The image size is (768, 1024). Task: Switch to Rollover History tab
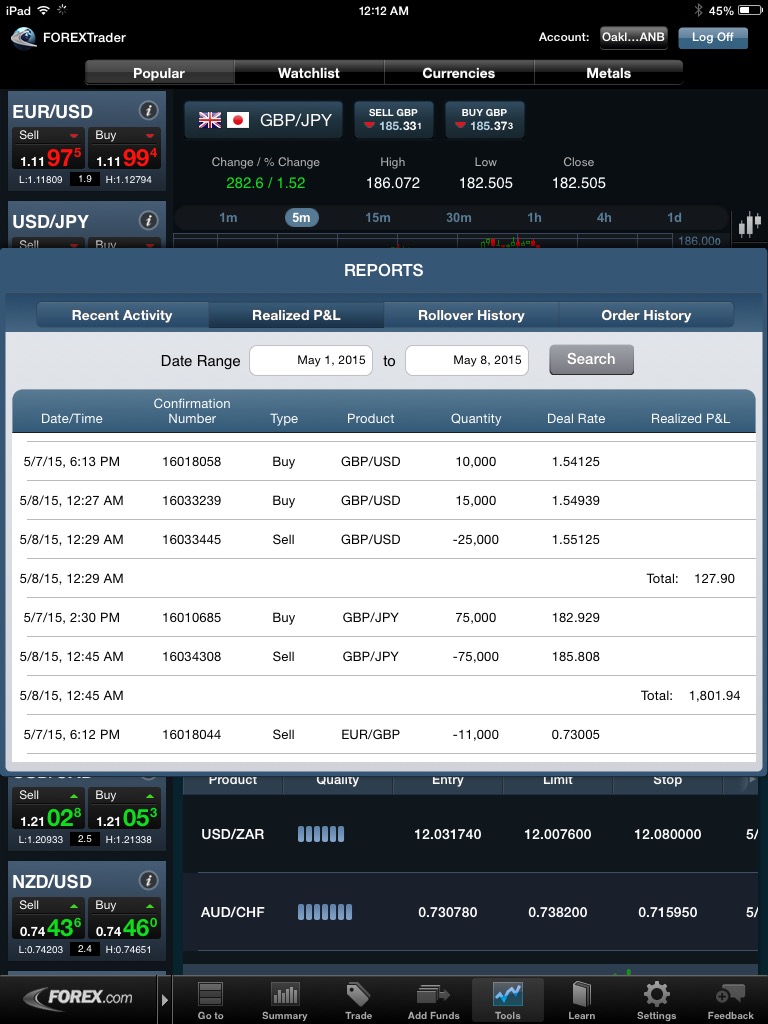[471, 315]
